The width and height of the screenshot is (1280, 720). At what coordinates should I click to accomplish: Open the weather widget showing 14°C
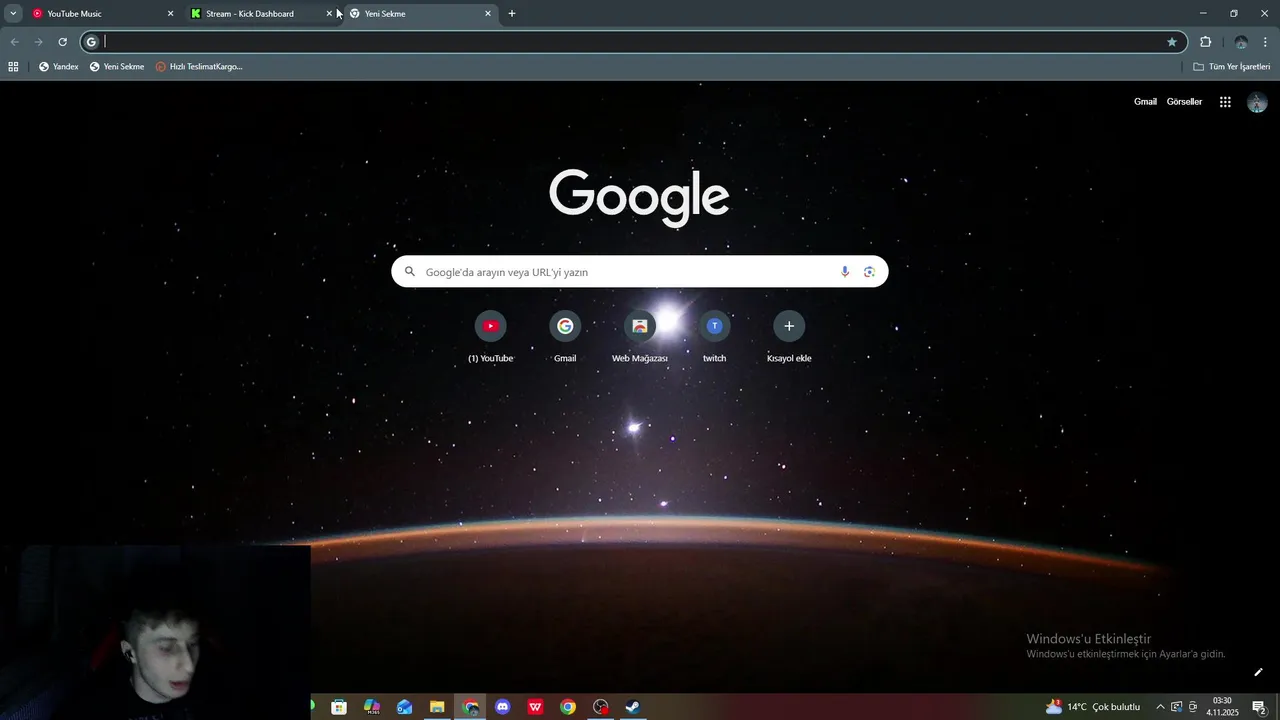1093,707
